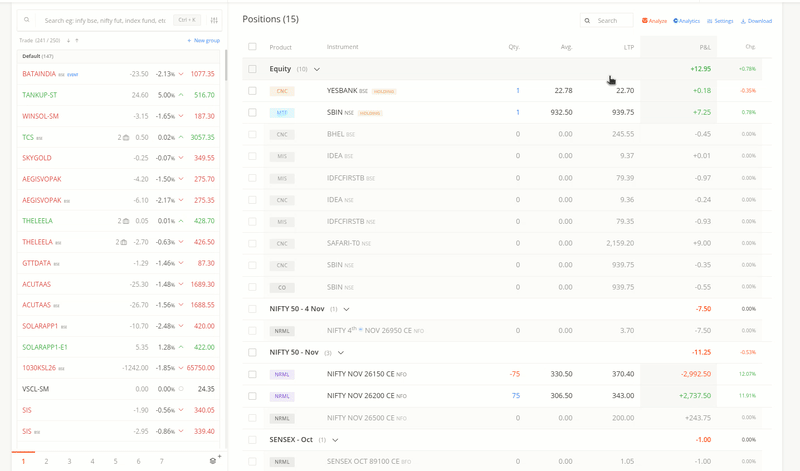Switch to watchlist tab 7

(161, 461)
